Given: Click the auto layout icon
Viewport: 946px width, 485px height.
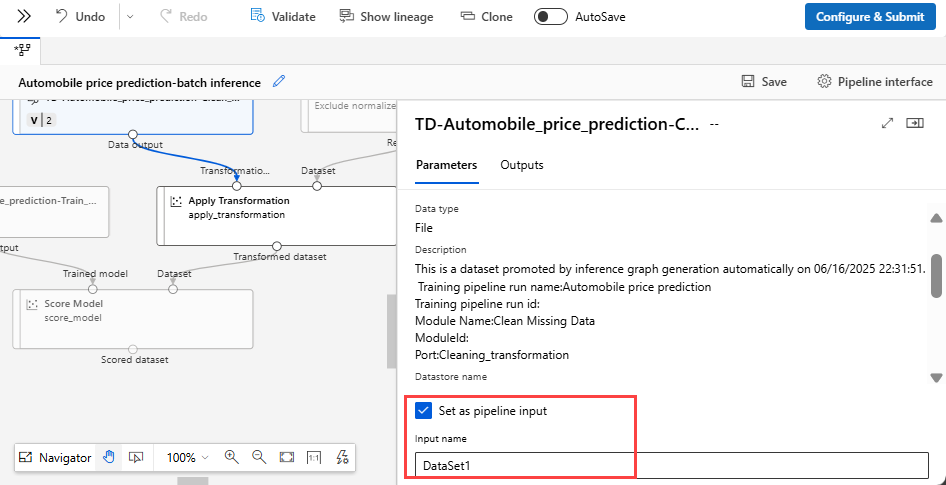Looking at the screenshot, I should 342,457.
